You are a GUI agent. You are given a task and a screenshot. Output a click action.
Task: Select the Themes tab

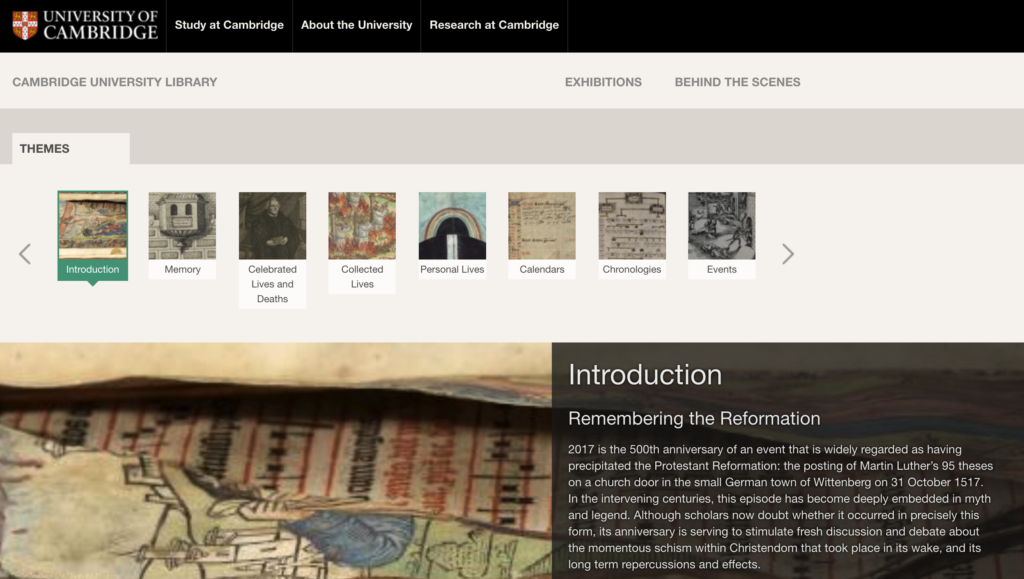pyautogui.click(x=45, y=149)
